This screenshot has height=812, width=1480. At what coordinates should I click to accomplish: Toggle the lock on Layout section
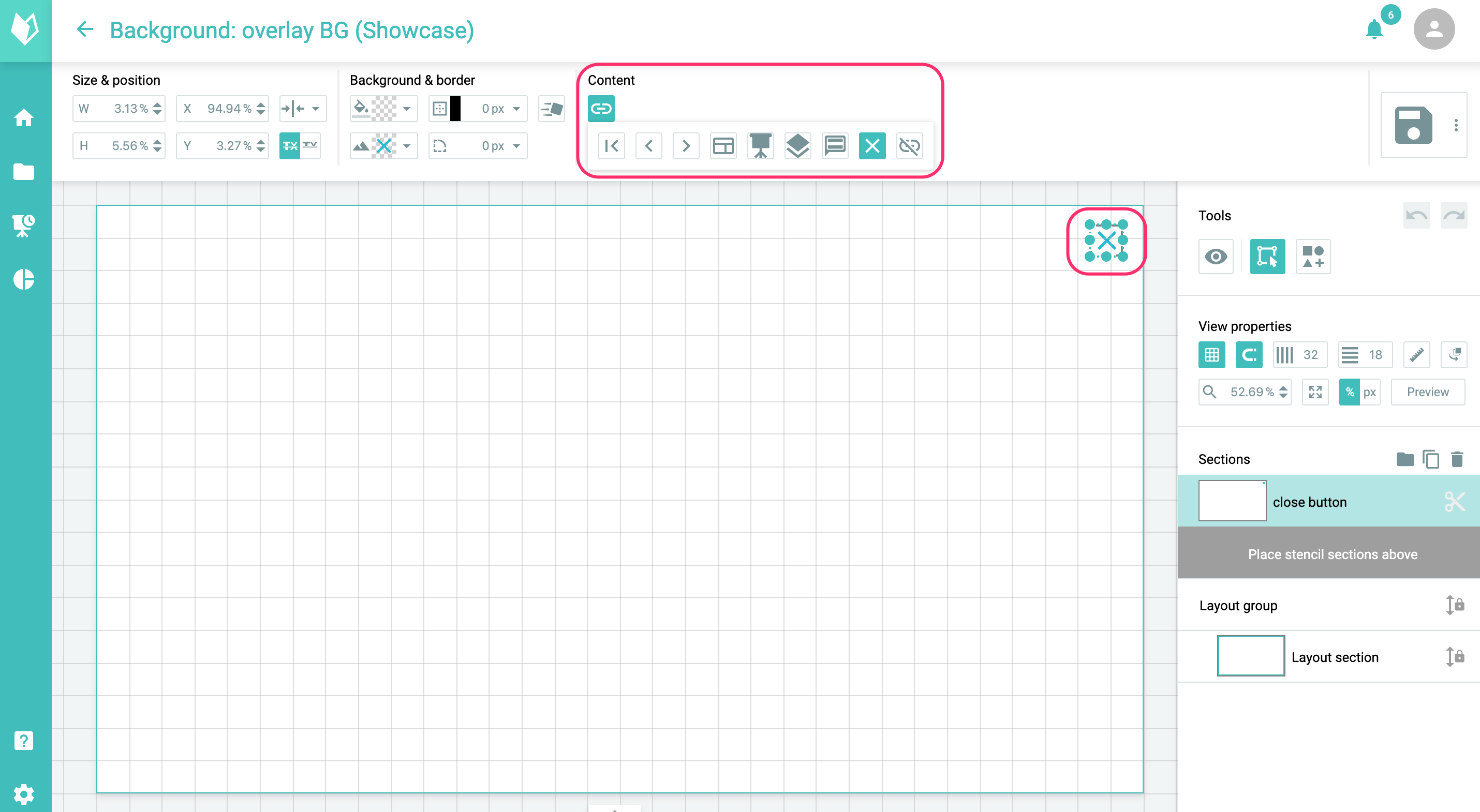(1454, 656)
